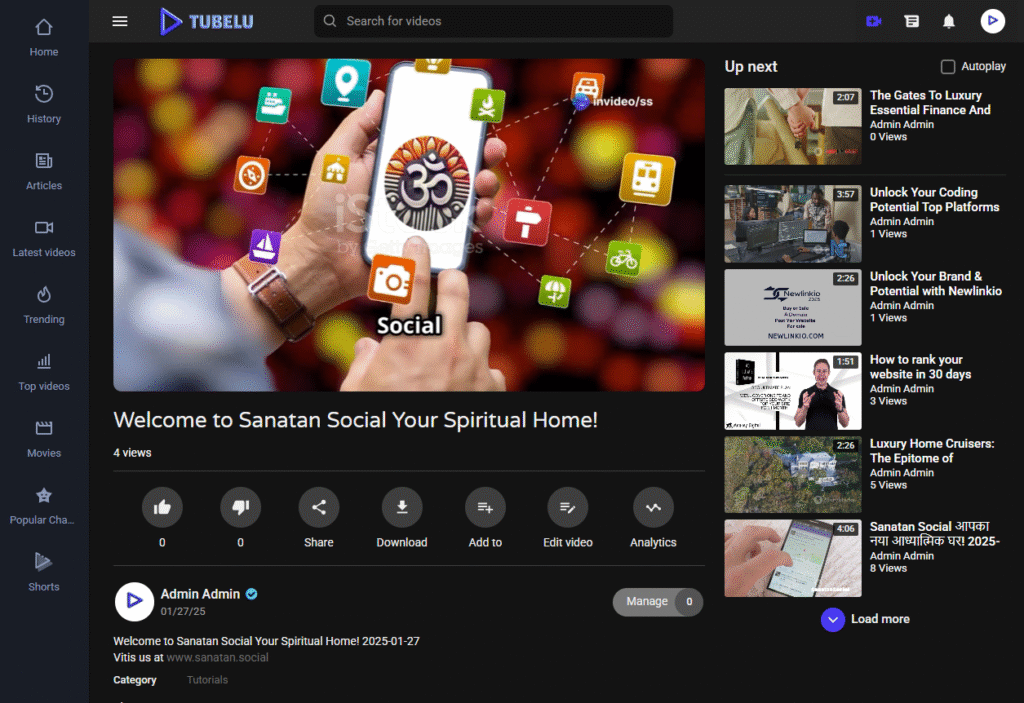Open the hamburger menu in header

[120, 21]
